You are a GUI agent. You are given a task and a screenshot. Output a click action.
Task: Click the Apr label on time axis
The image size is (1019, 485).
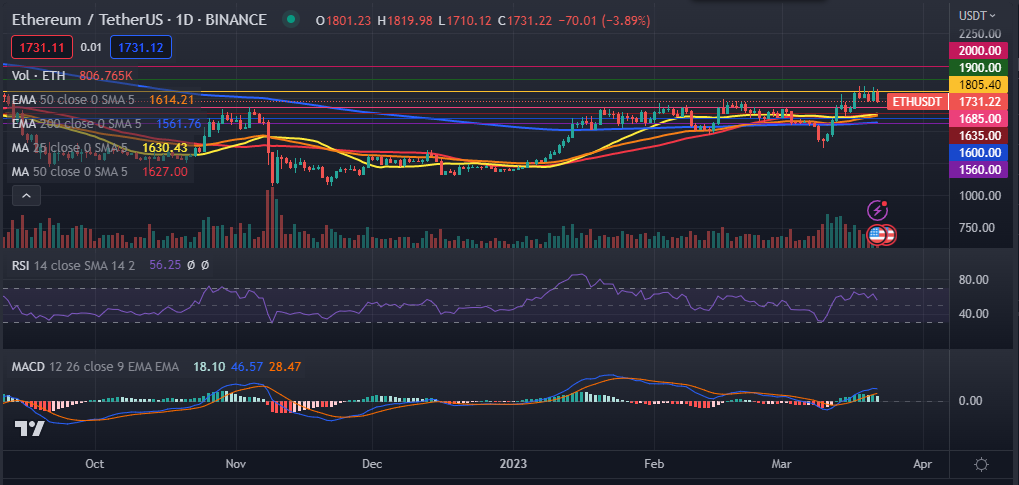[922, 464]
